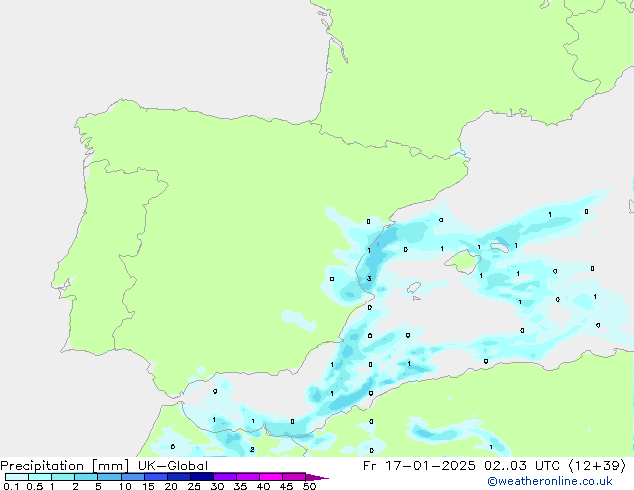Image resolution: width=634 pixels, height=490 pixels.
Task: Click legend tick label '25'
Action: [x=194, y=486]
